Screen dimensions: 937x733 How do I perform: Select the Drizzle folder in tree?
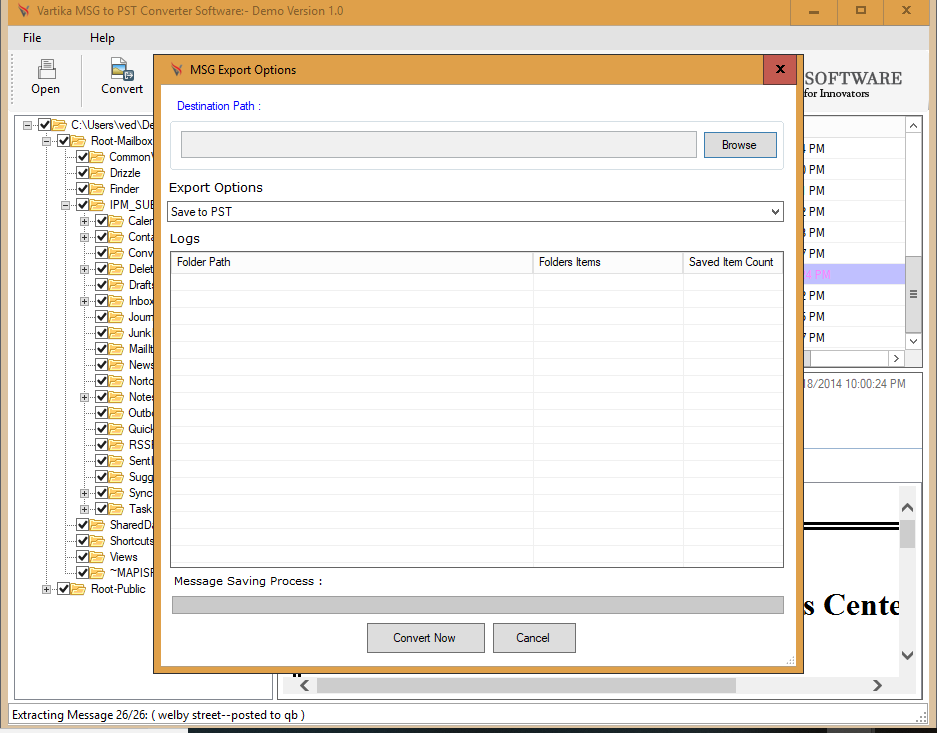coord(125,173)
